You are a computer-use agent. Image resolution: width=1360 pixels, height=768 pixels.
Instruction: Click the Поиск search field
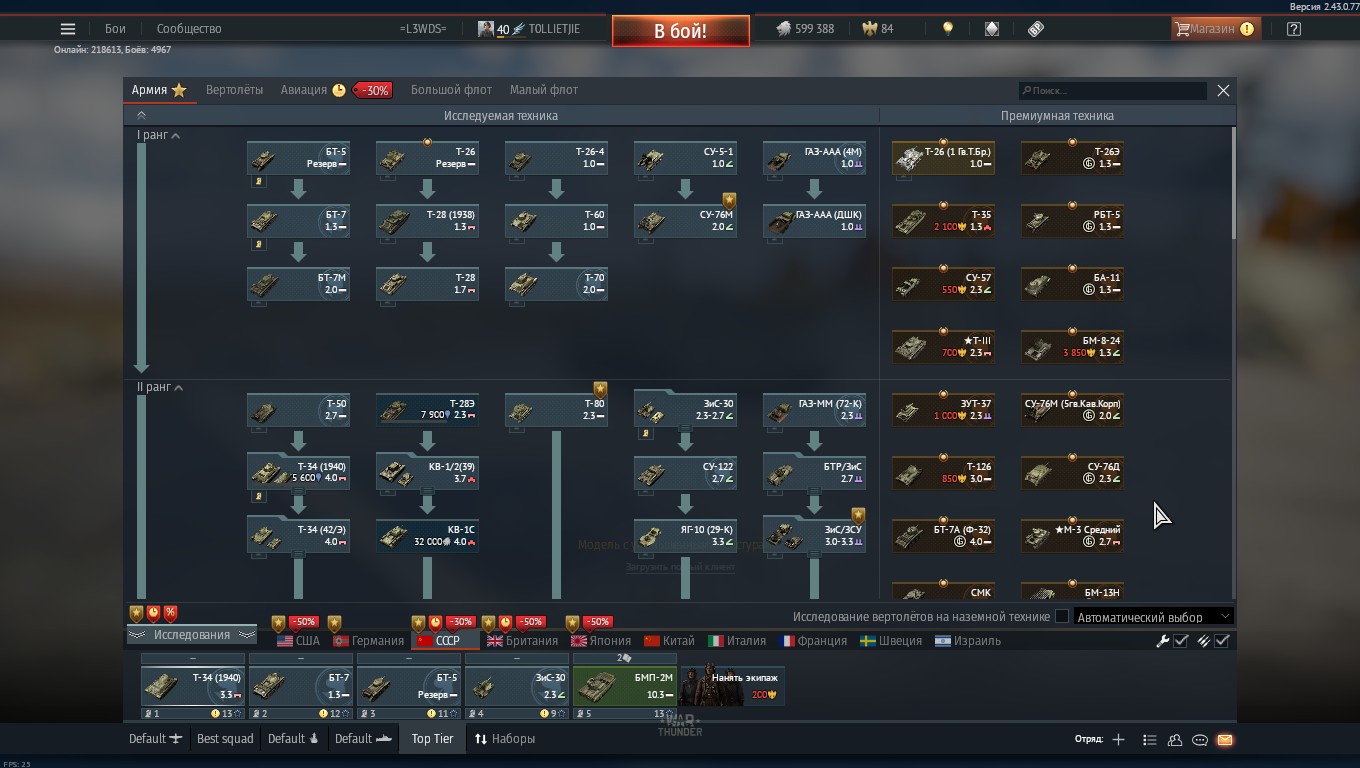[1113, 90]
